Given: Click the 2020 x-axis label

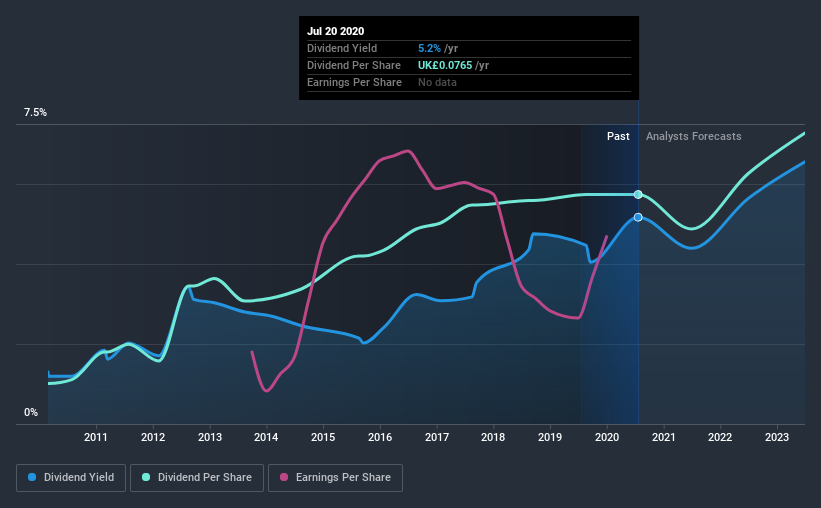Looking at the screenshot, I should (x=607, y=437).
